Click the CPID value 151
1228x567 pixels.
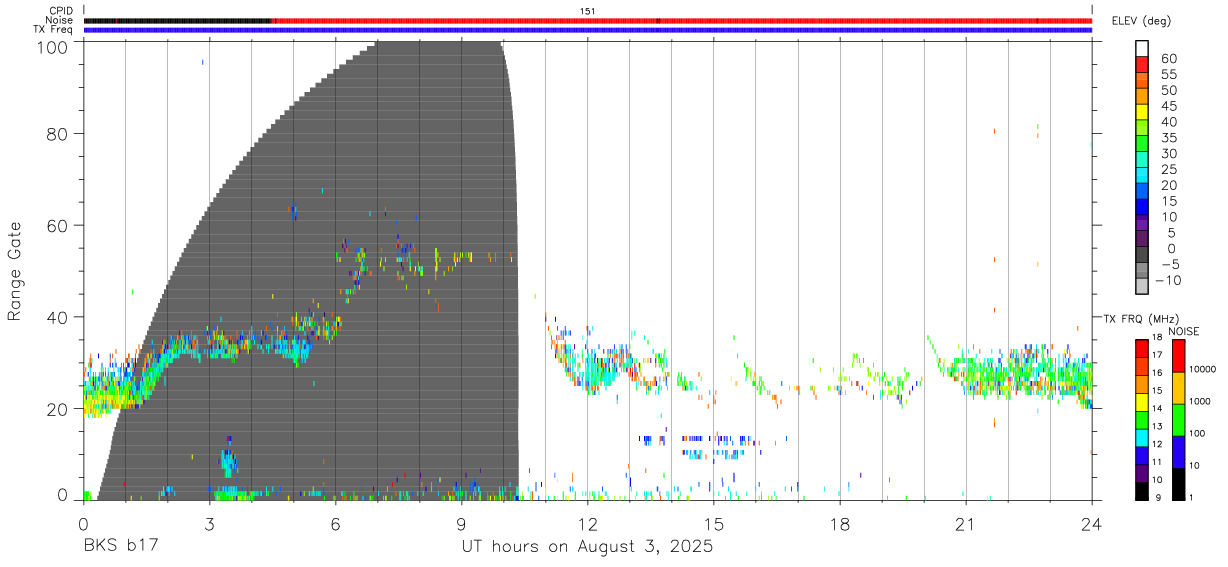587,11
